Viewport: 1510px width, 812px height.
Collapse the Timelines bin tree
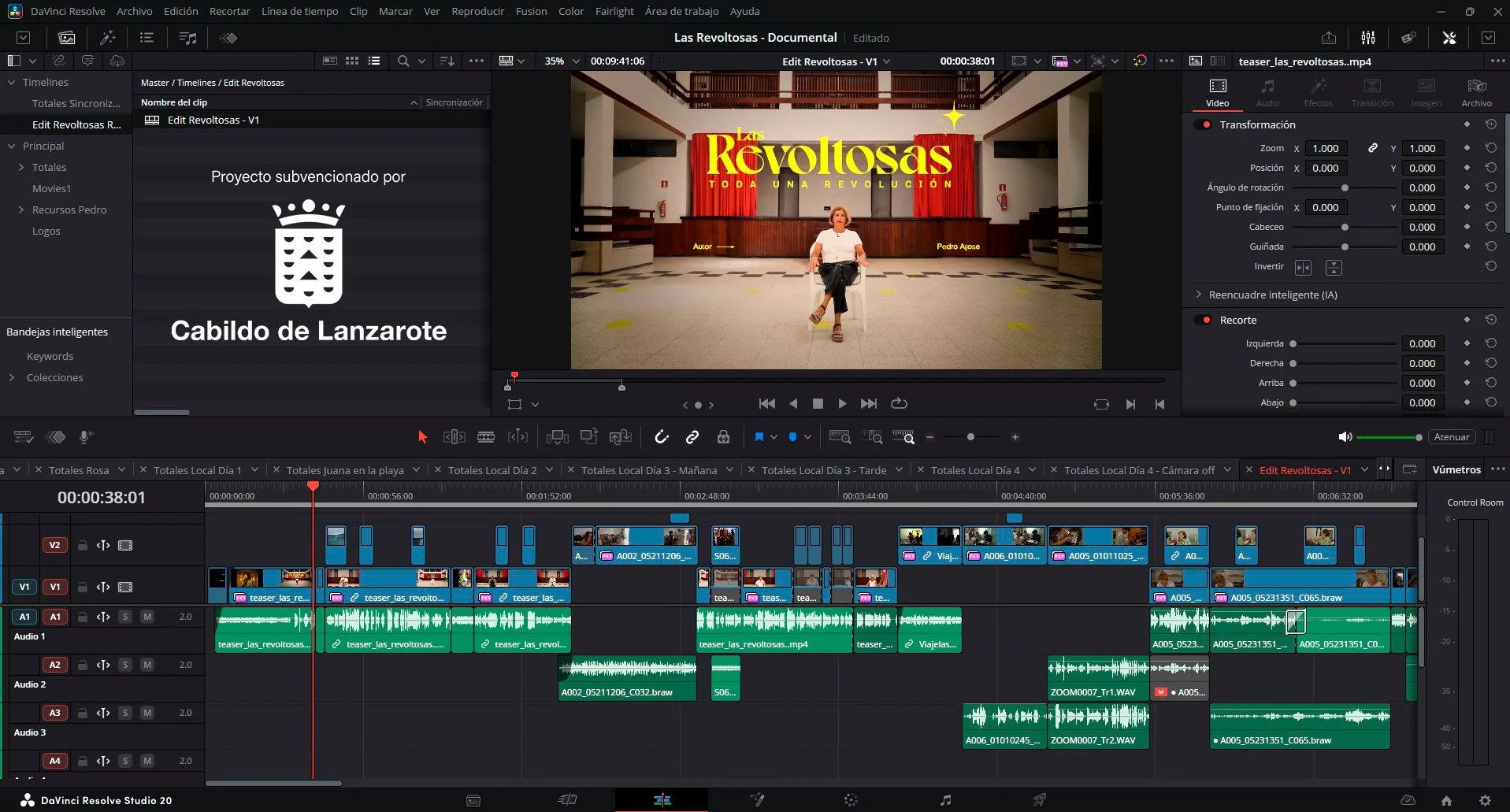coord(12,82)
